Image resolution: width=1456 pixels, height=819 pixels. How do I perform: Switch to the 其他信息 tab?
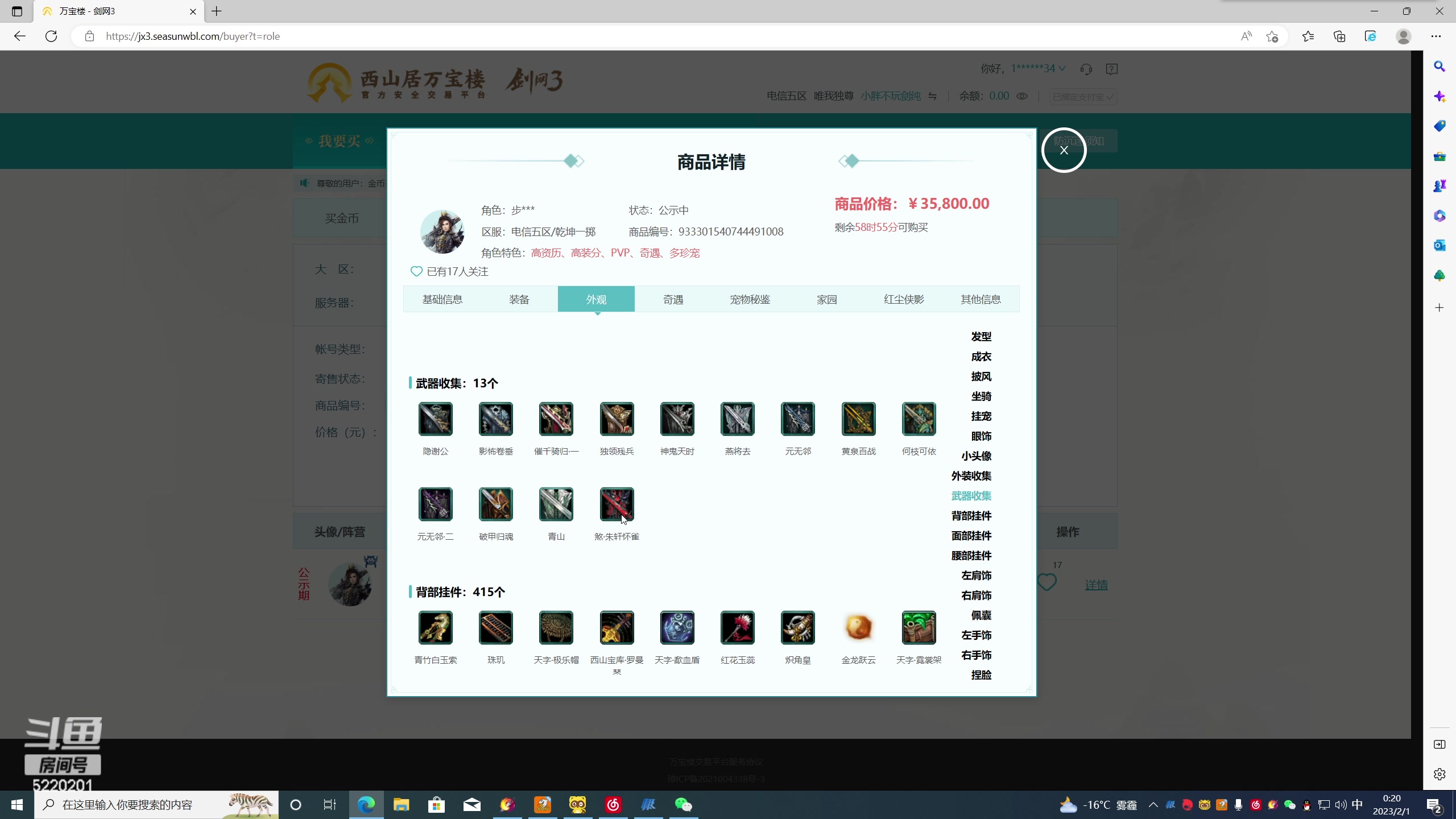[x=981, y=299]
